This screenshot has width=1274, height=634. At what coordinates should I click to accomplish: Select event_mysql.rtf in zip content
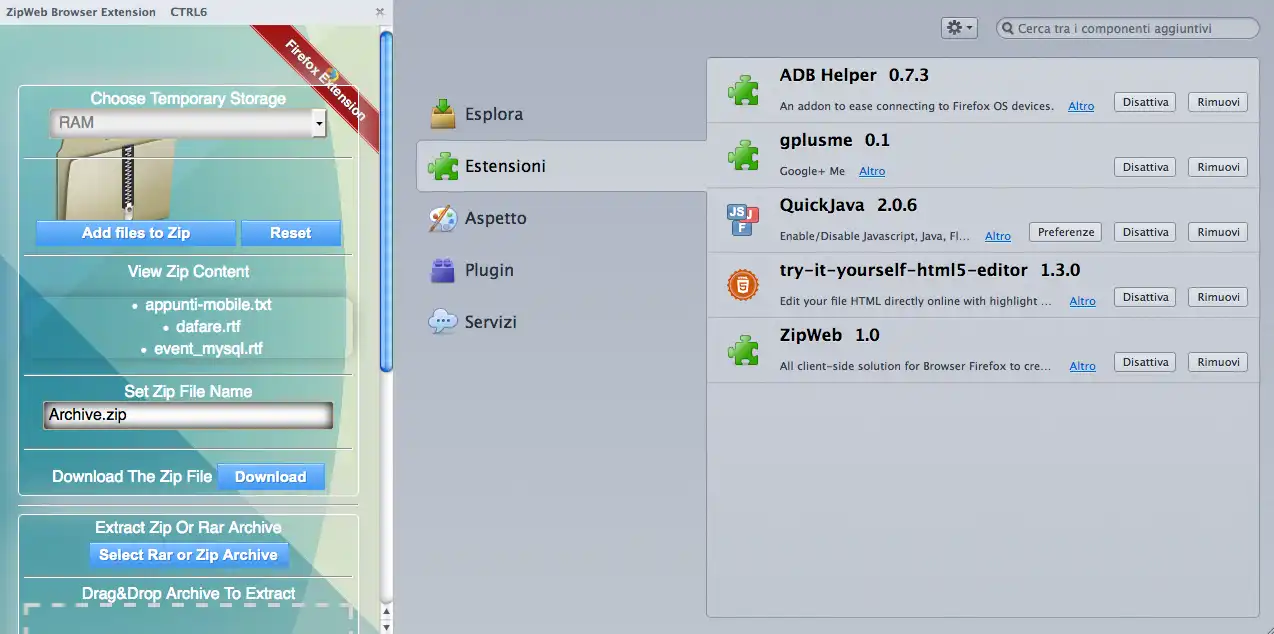208,349
